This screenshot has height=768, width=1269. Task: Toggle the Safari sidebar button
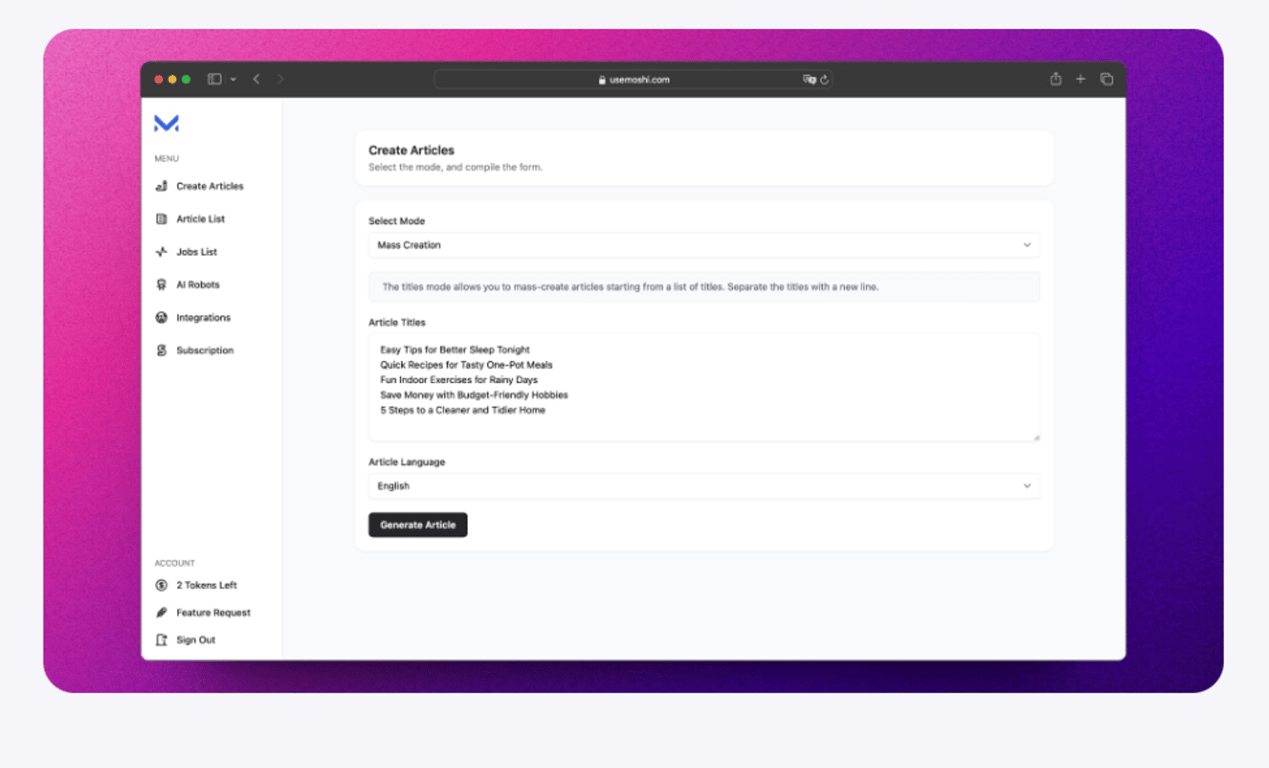[214, 79]
